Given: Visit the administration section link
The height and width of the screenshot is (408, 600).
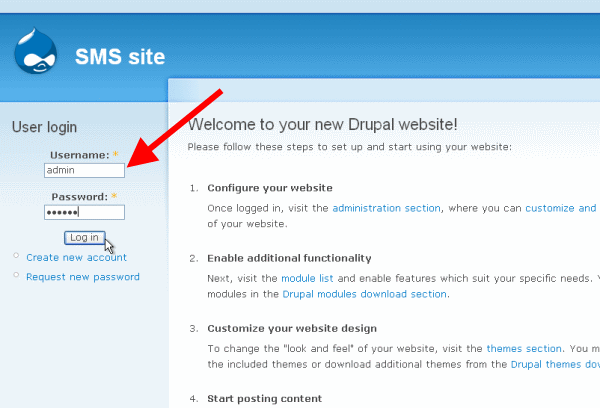Looking at the screenshot, I should coord(386,208).
